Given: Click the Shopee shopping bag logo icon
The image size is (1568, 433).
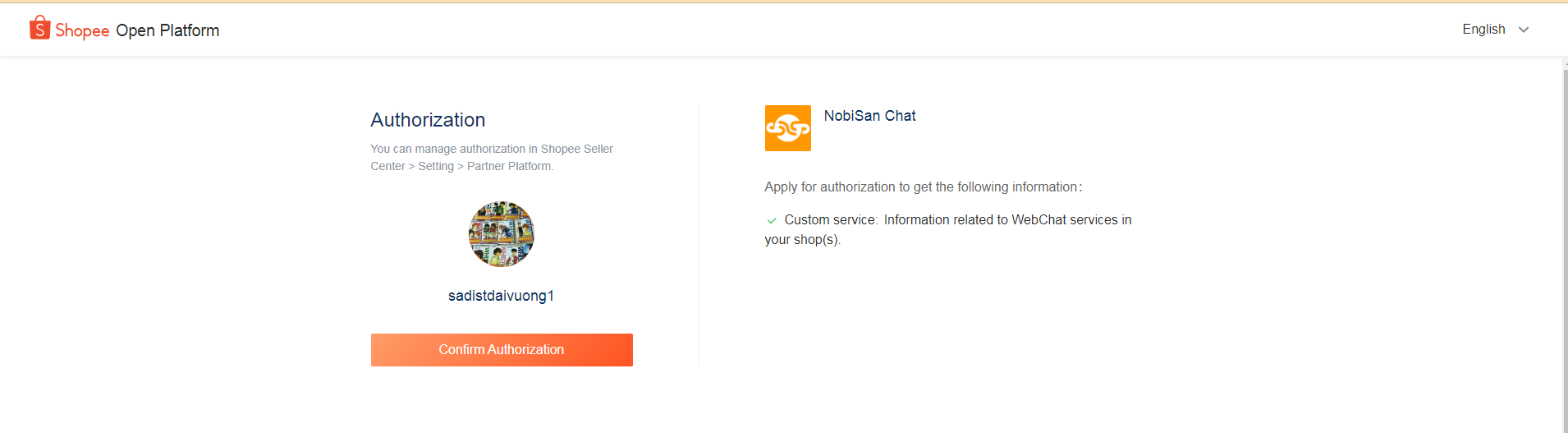Looking at the screenshot, I should [x=39, y=28].
